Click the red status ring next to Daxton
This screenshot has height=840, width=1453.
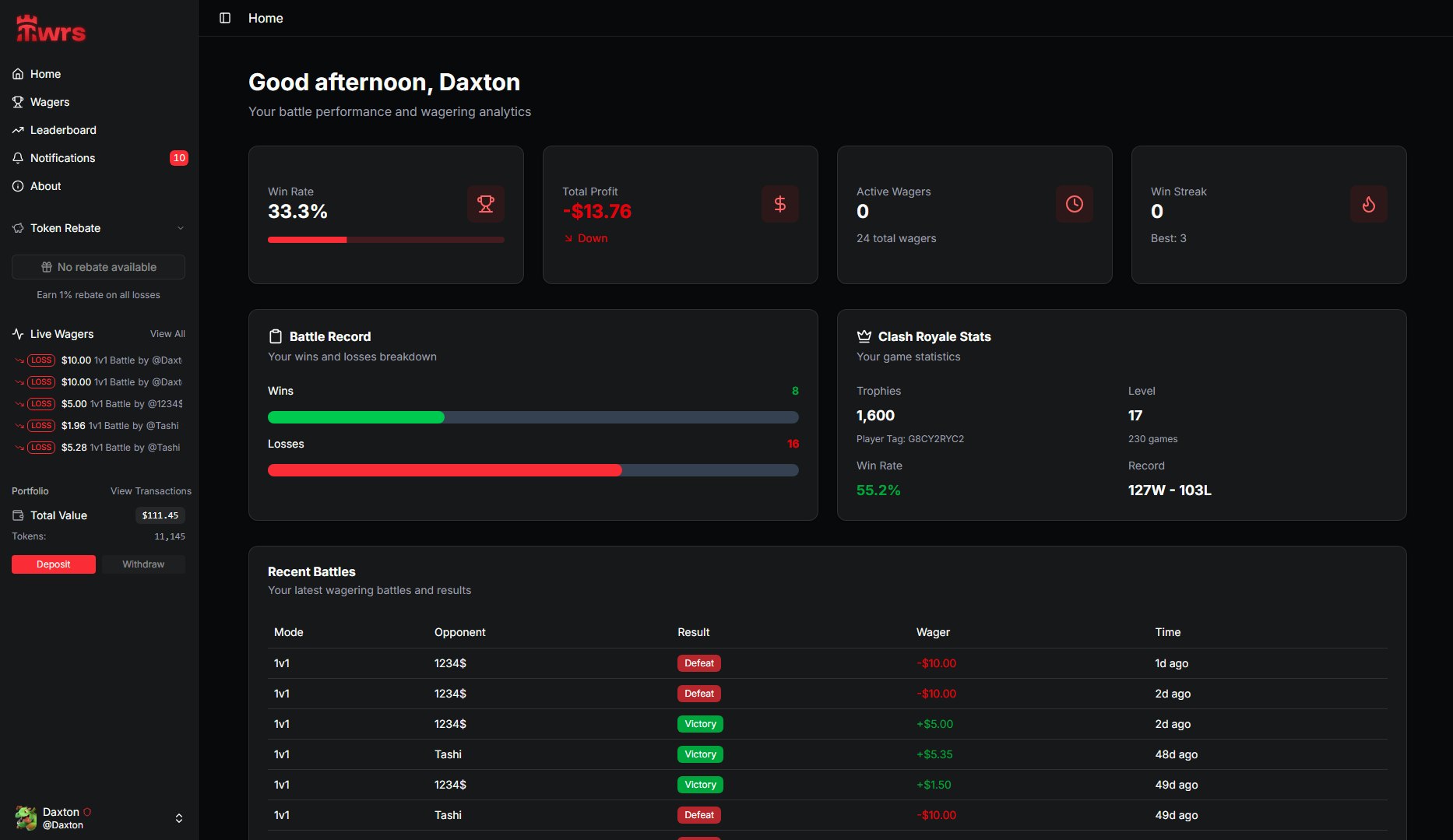(x=87, y=811)
